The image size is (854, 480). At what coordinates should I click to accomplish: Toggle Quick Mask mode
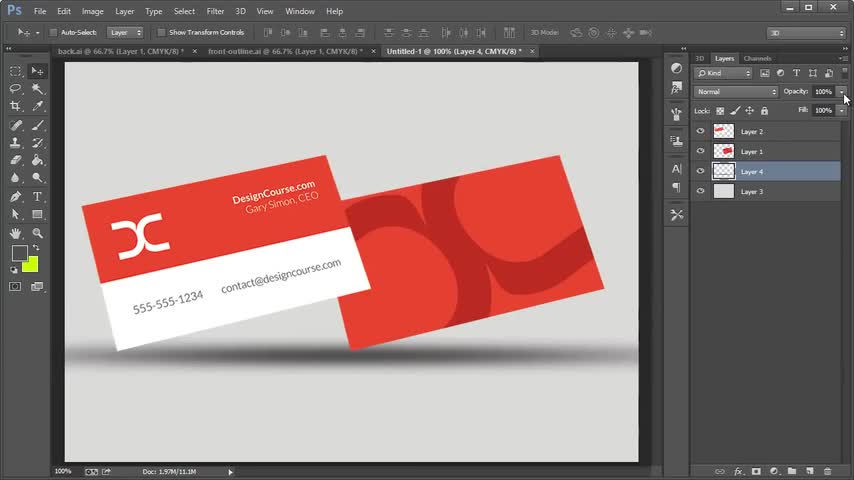15,287
